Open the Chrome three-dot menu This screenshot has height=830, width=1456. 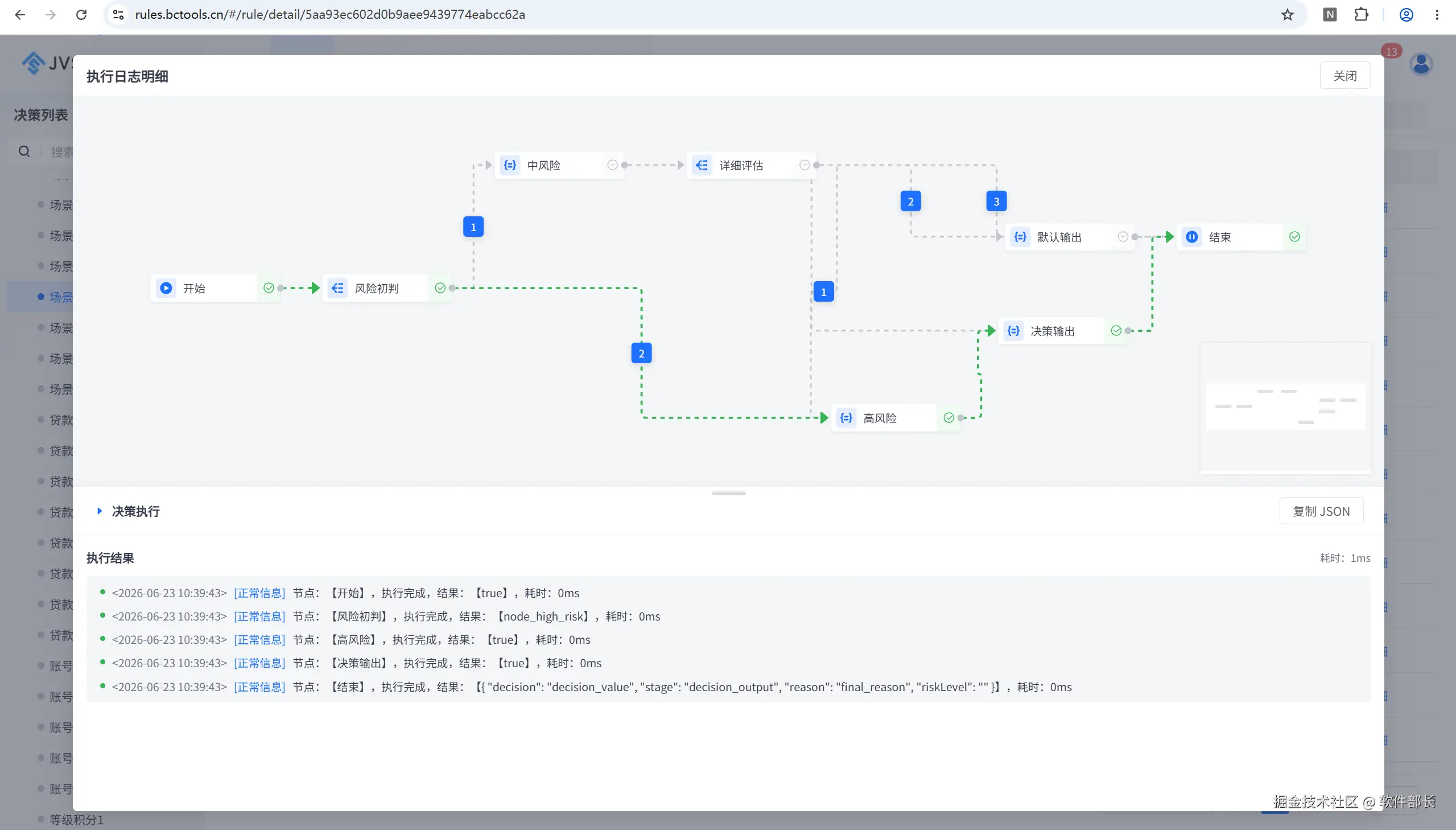click(1437, 15)
